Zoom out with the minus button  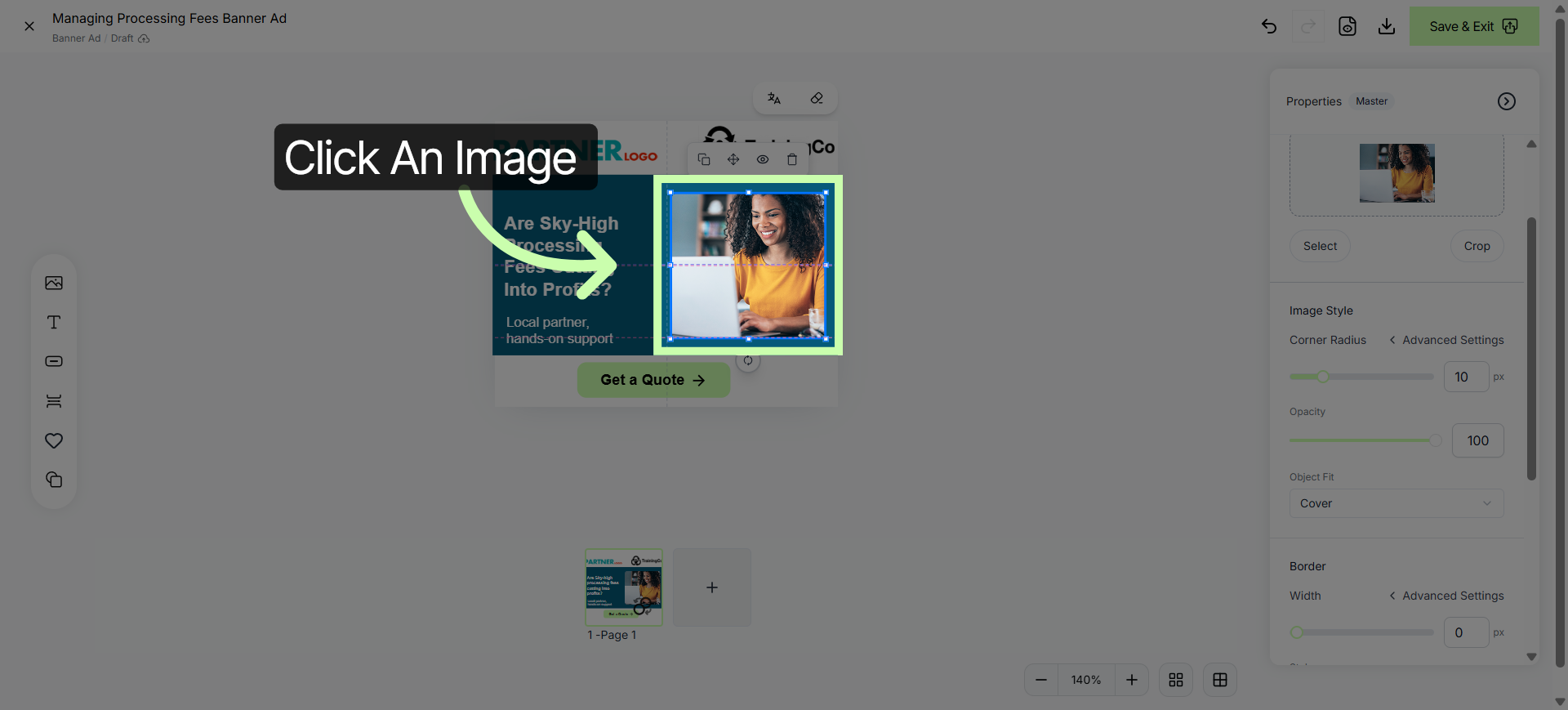[1041, 680]
